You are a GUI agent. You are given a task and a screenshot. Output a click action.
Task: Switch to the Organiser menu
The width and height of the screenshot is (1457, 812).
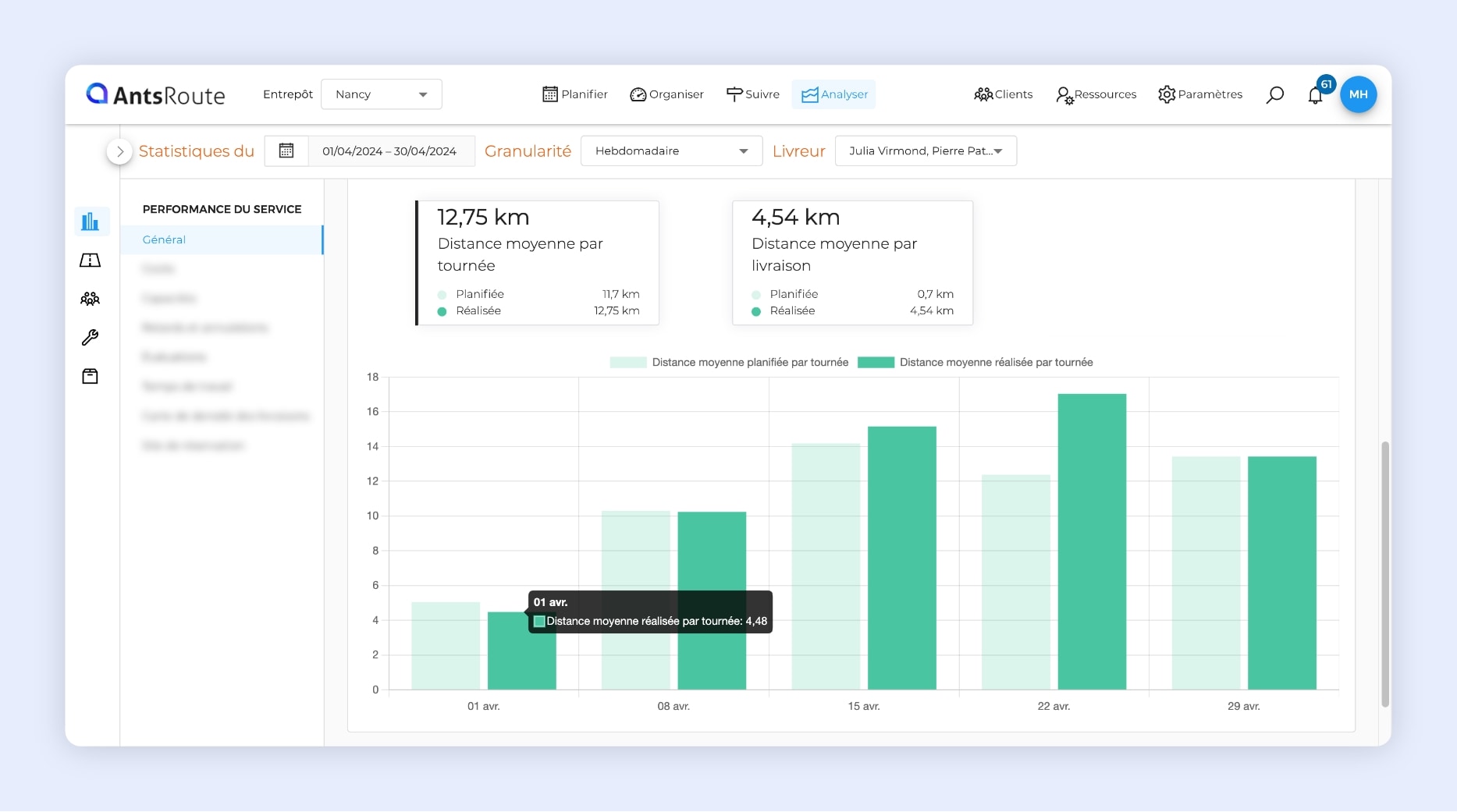666,94
